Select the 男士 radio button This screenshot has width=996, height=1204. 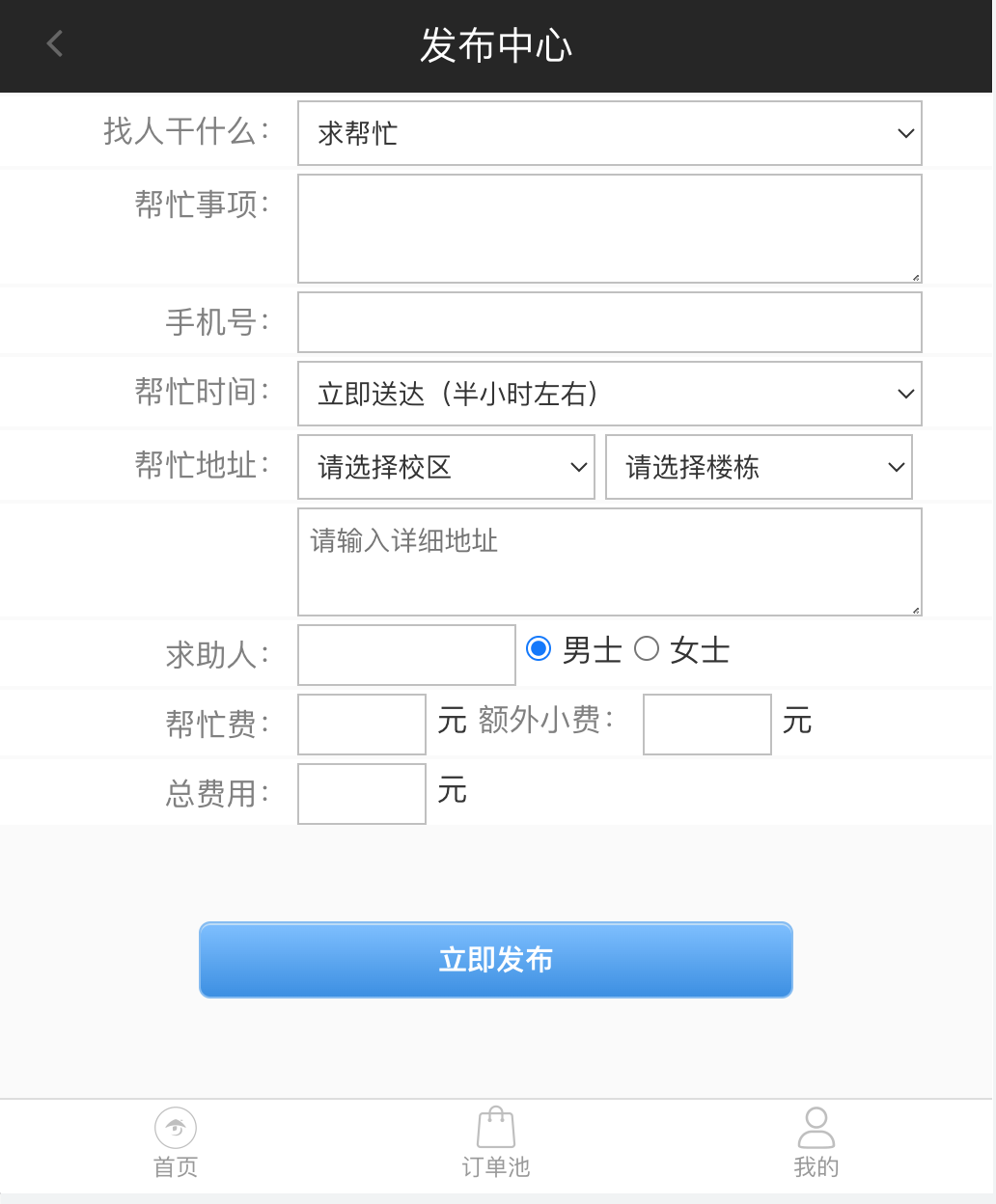539,648
